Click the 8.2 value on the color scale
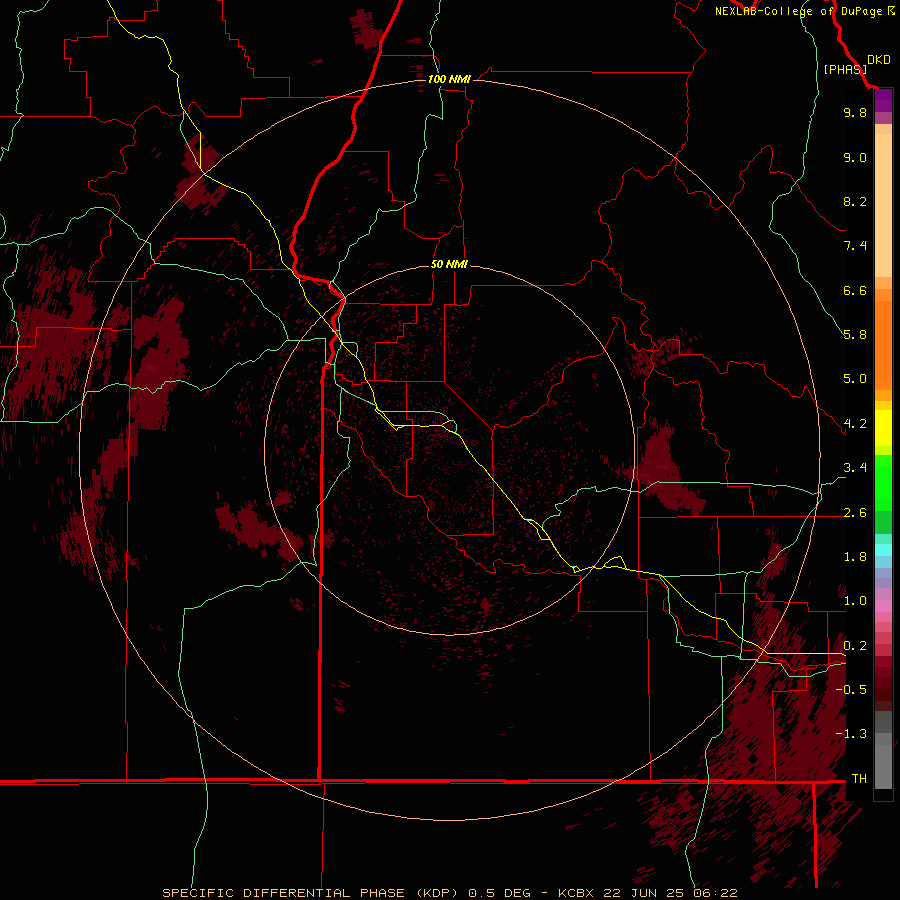 pos(855,201)
